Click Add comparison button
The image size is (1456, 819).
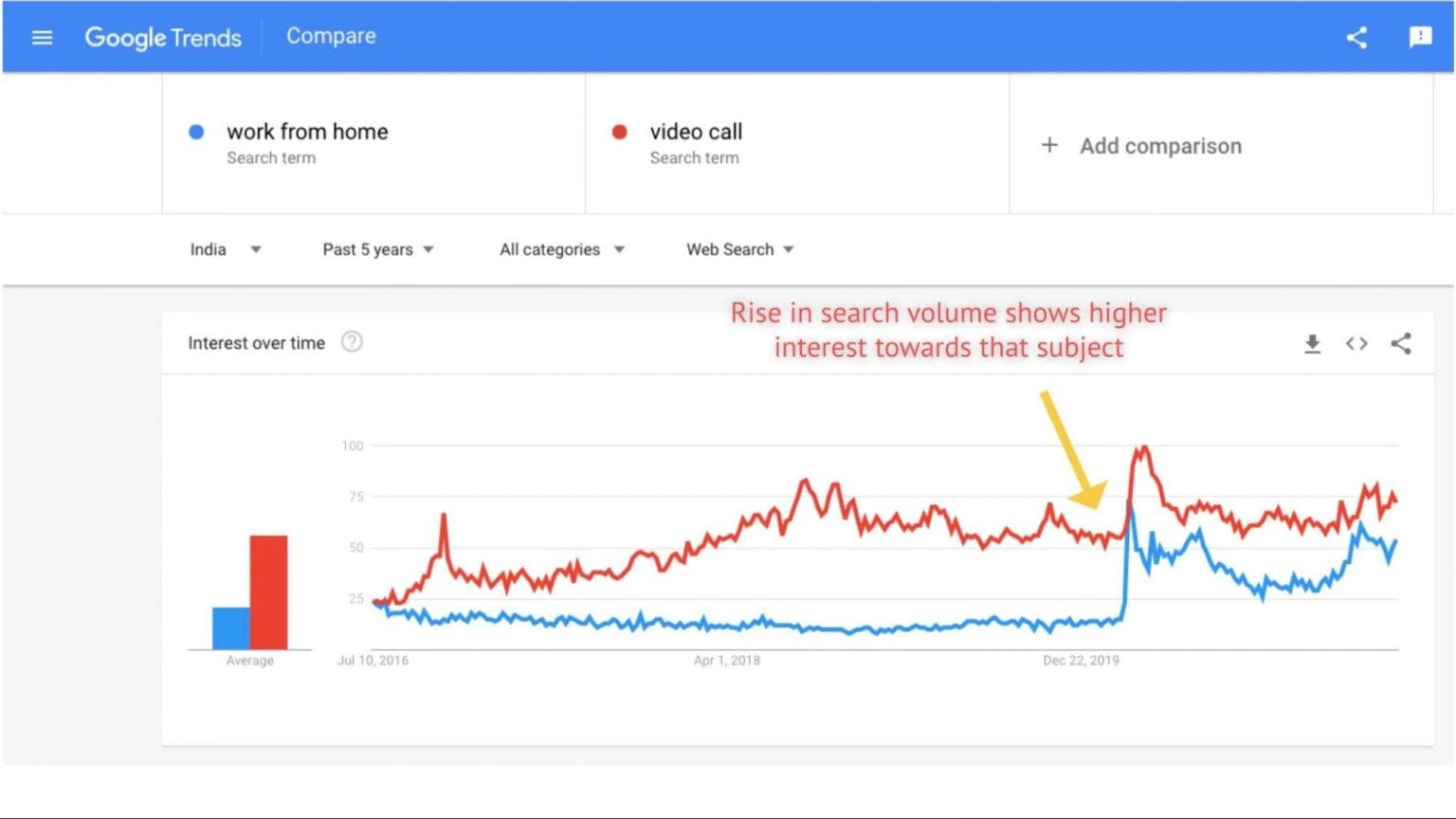coord(1160,146)
